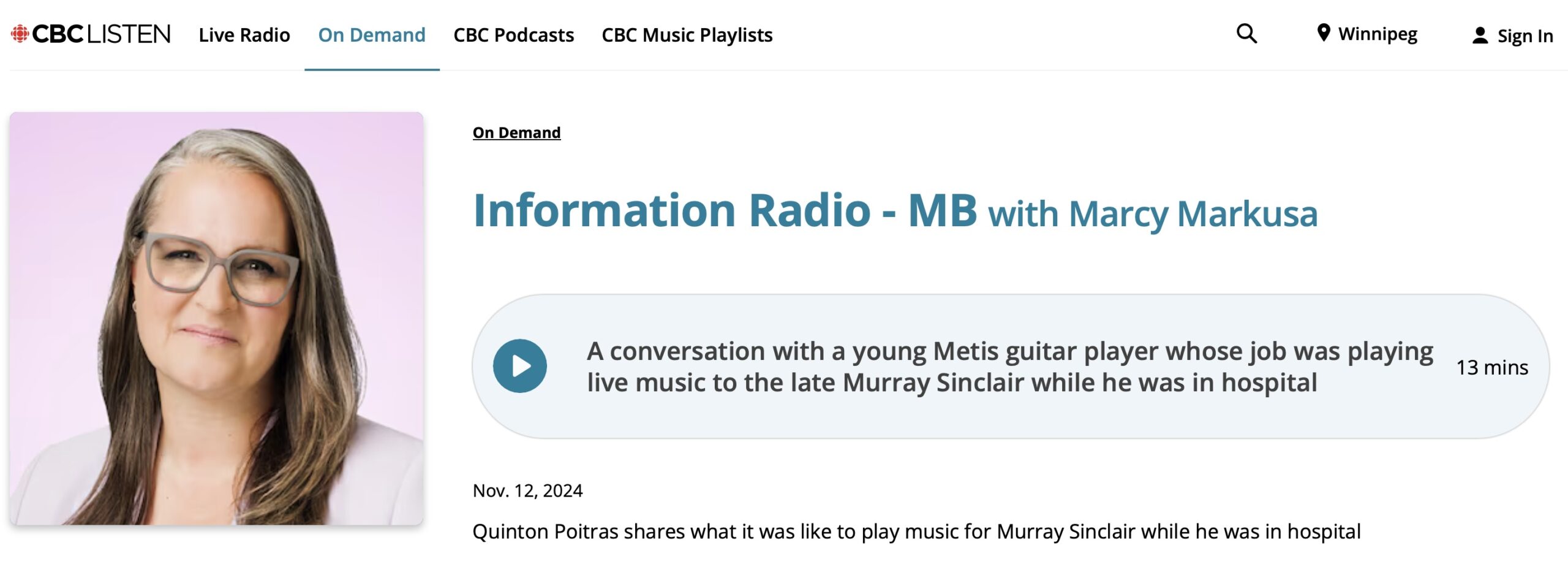
Task: Switch to the On Demand navigation tab
Action: (x=371, y=35)
